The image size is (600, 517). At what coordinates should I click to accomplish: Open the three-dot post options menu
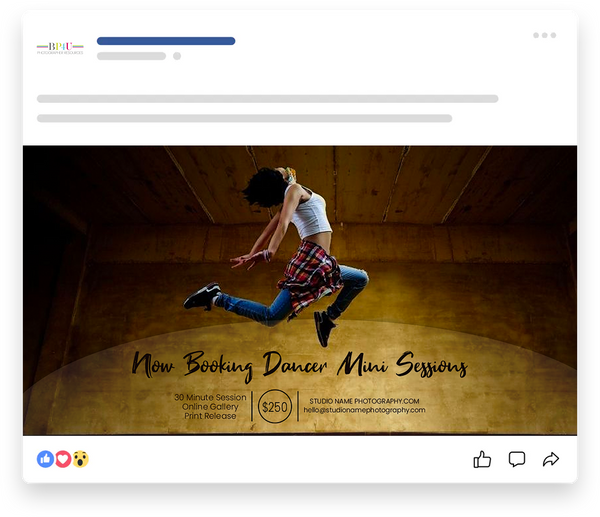(544, 35)
